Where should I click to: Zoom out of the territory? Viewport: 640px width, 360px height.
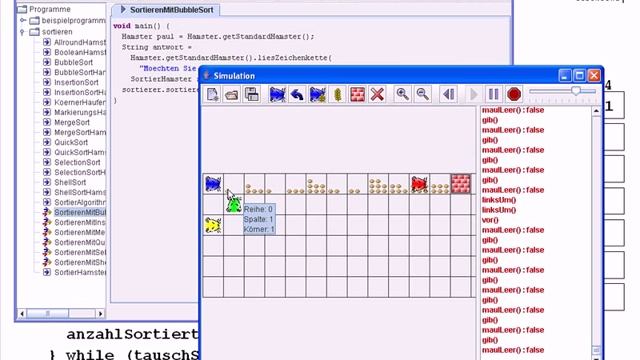[422, 94]
